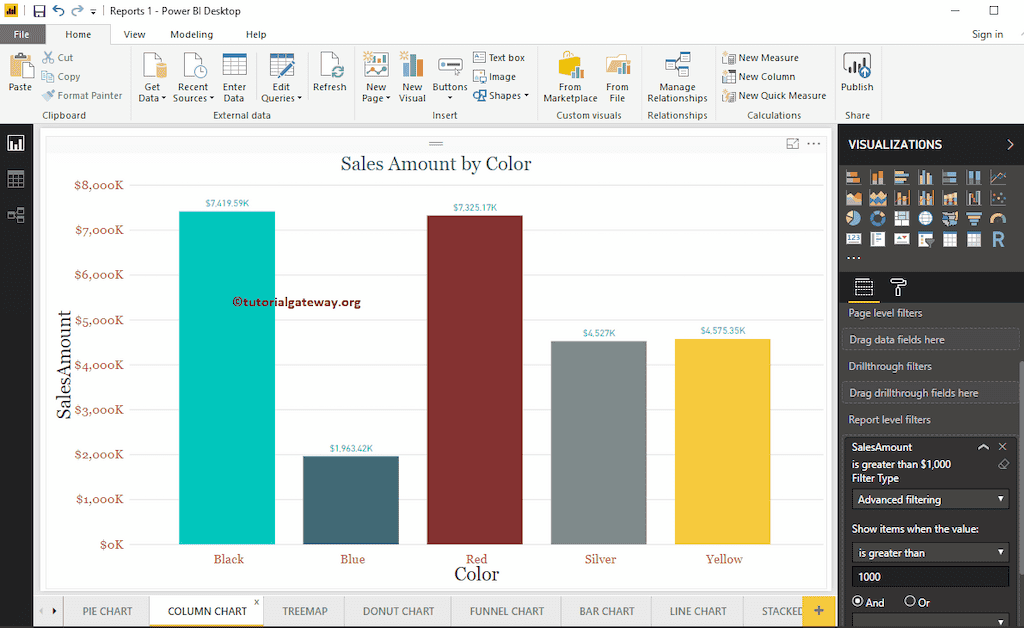Select the clustered column chart visual icon
1024x628 pixels.
925,177
